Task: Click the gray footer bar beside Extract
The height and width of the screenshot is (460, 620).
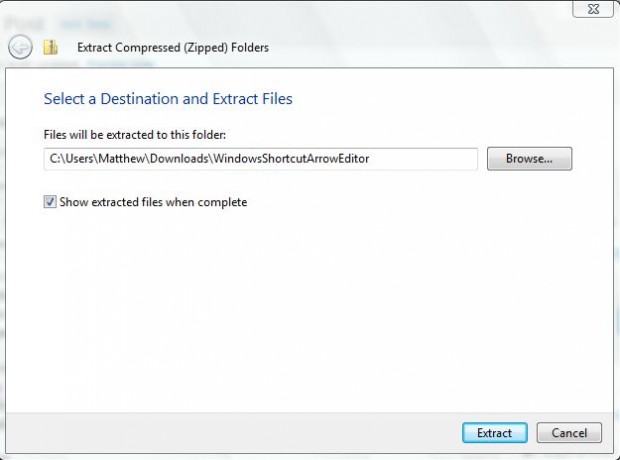Action: coord(233,433)
